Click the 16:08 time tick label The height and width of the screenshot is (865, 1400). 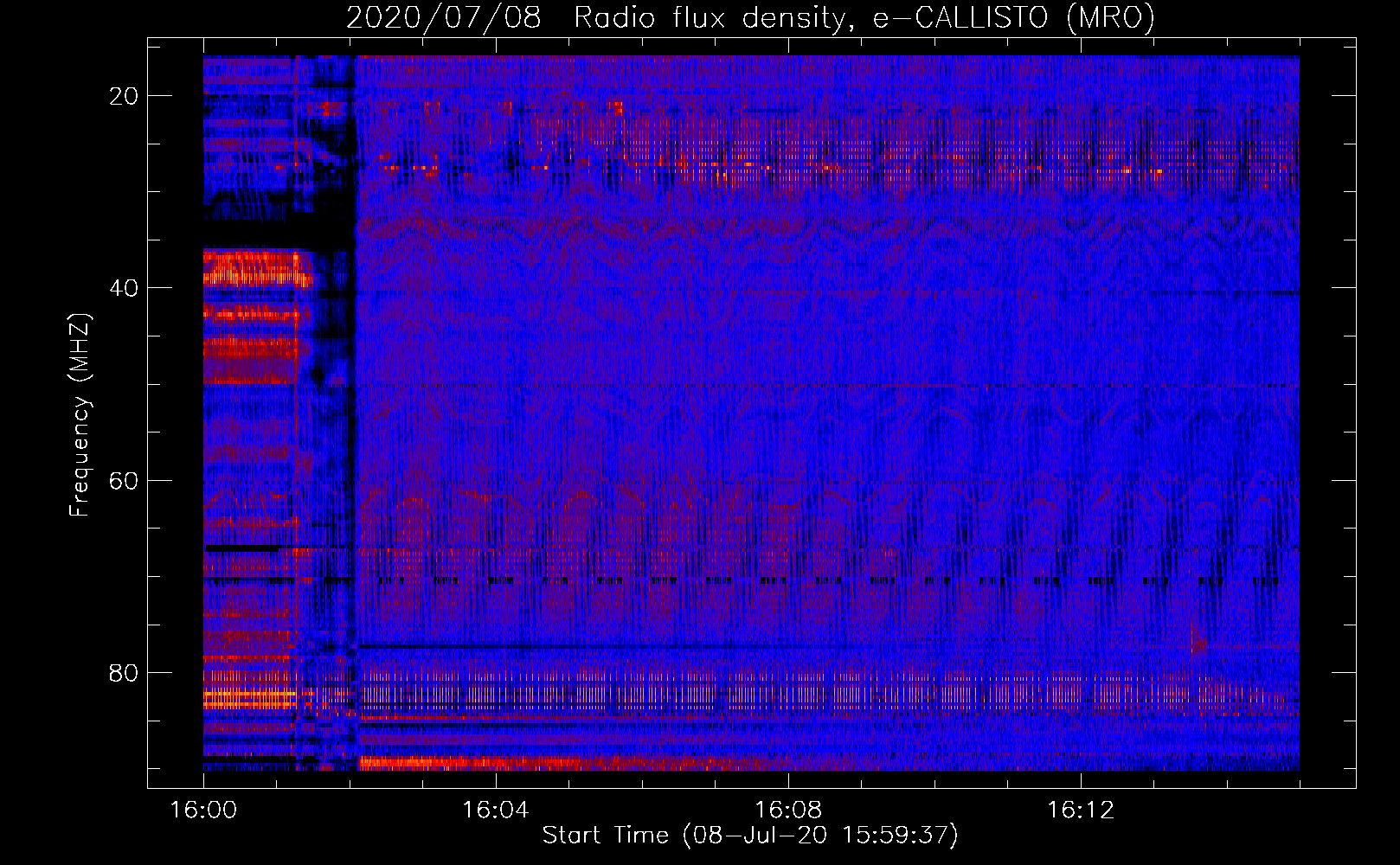pos(788,811)
